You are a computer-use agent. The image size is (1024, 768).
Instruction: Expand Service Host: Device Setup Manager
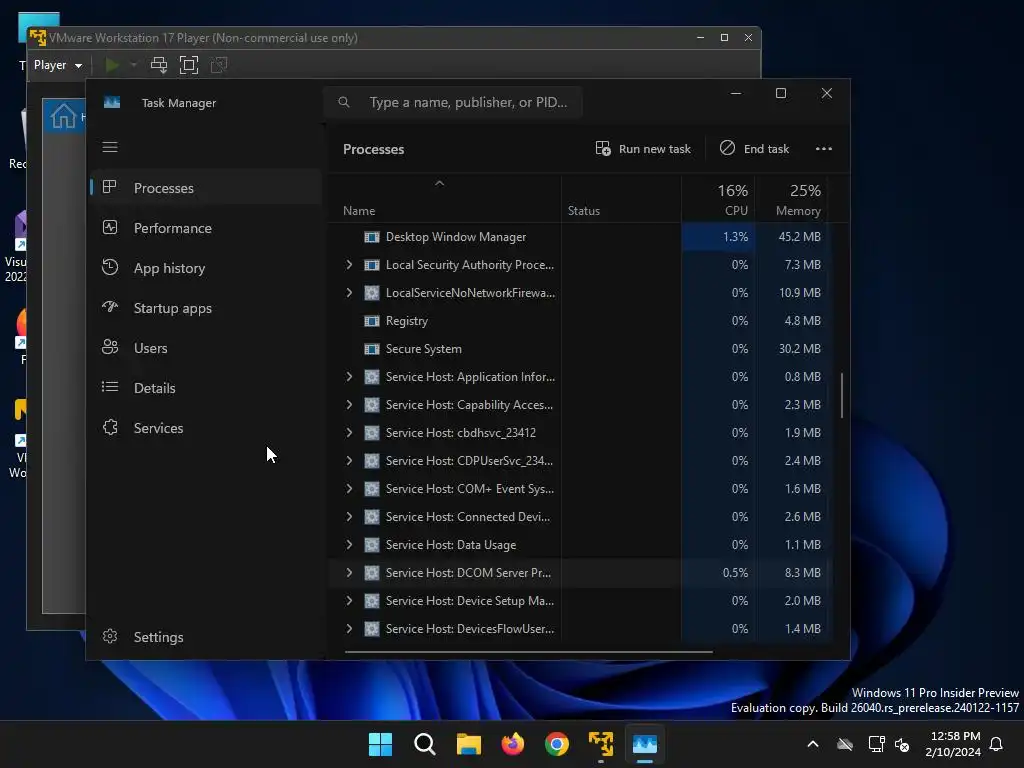pos(349,601)
